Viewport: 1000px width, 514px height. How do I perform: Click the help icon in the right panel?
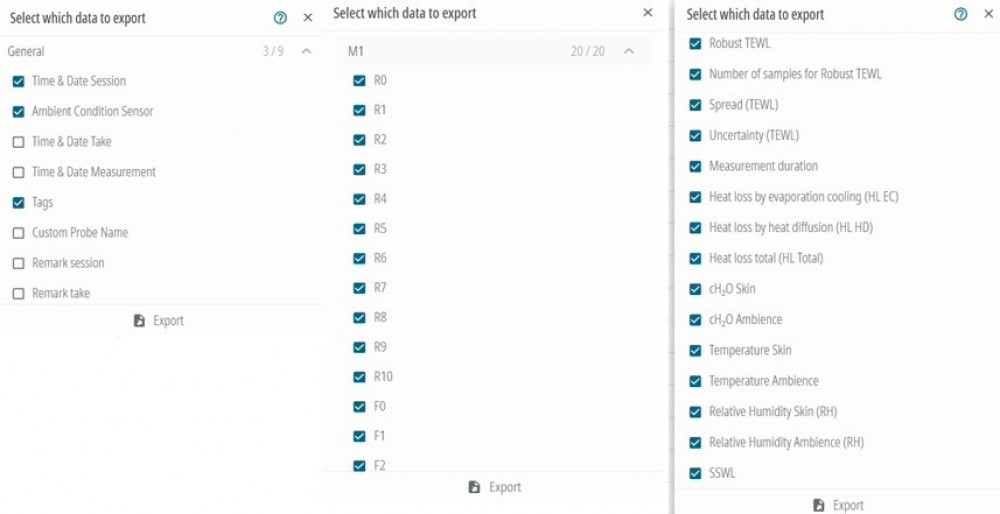(961, 14)
